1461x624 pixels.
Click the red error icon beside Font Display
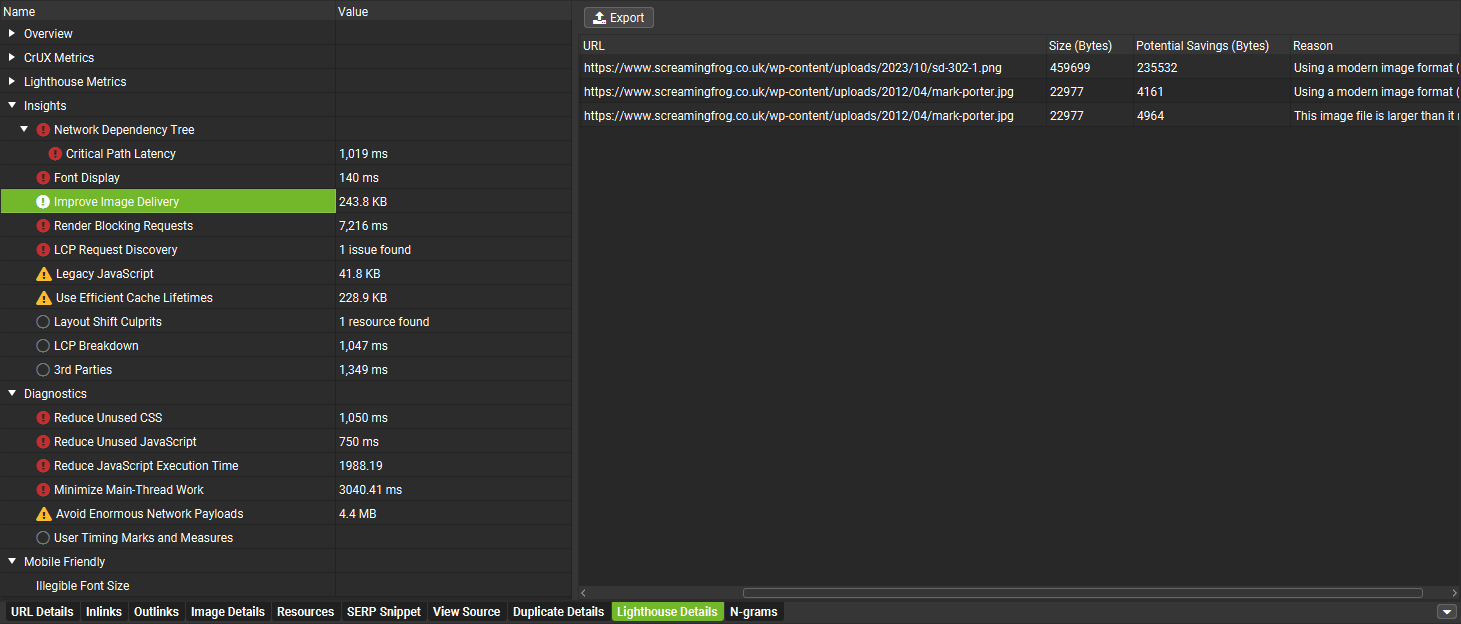(43, 178)
